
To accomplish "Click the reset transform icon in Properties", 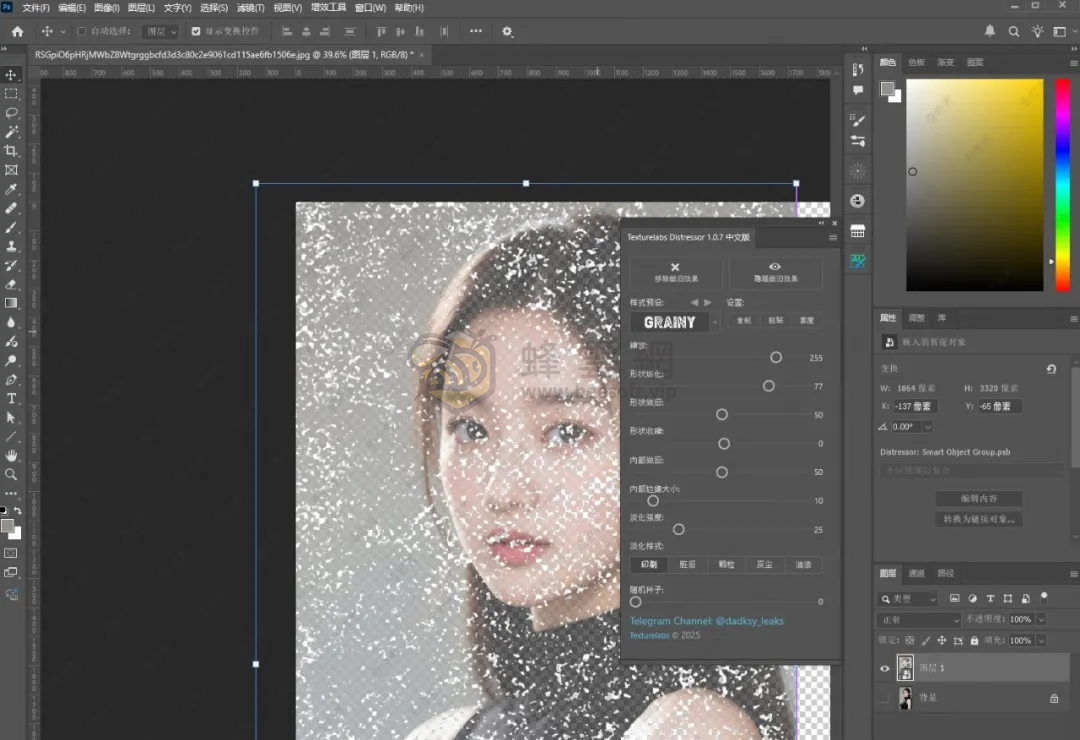I will [1051, 369].
